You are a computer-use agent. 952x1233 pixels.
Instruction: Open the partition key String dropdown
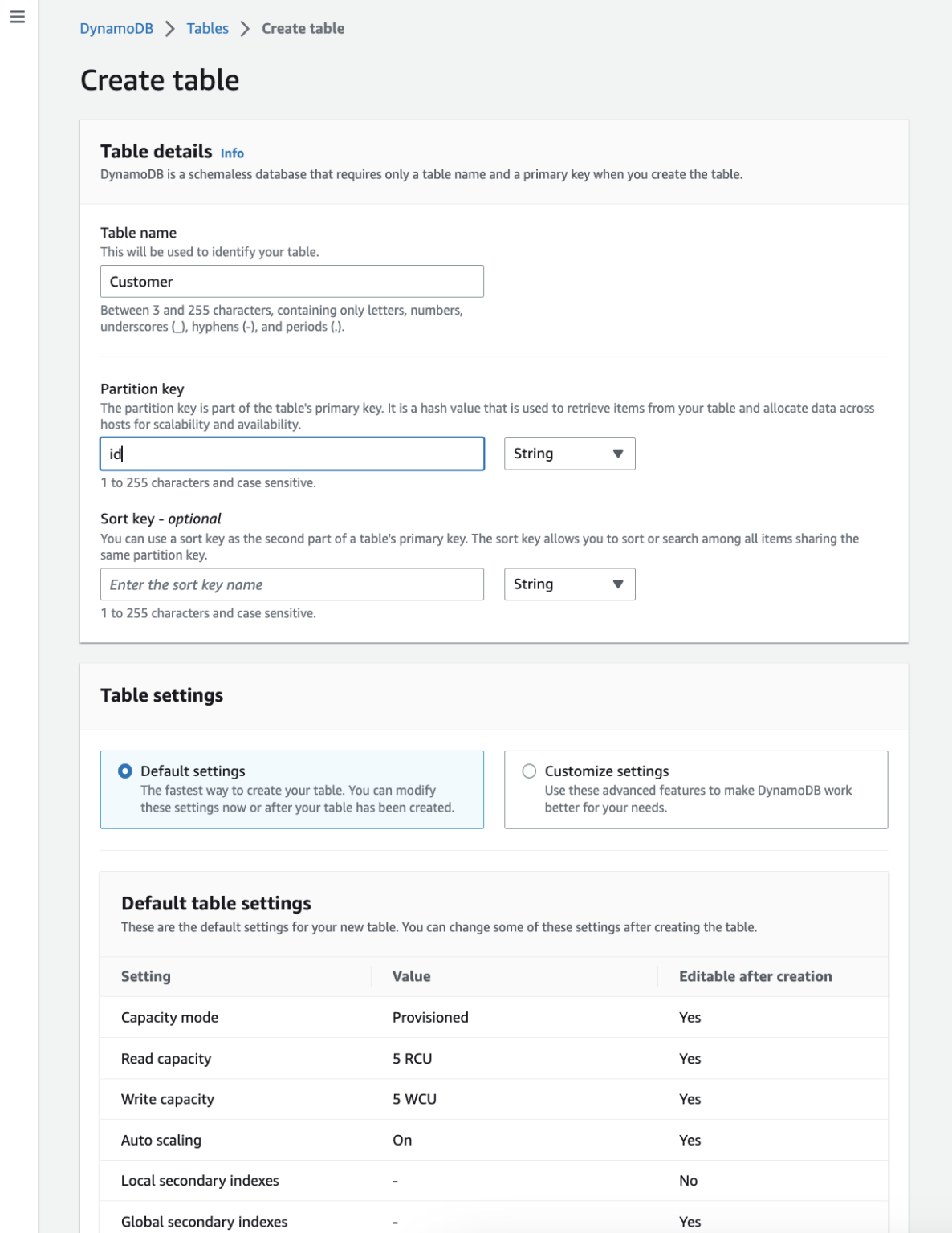569,454
